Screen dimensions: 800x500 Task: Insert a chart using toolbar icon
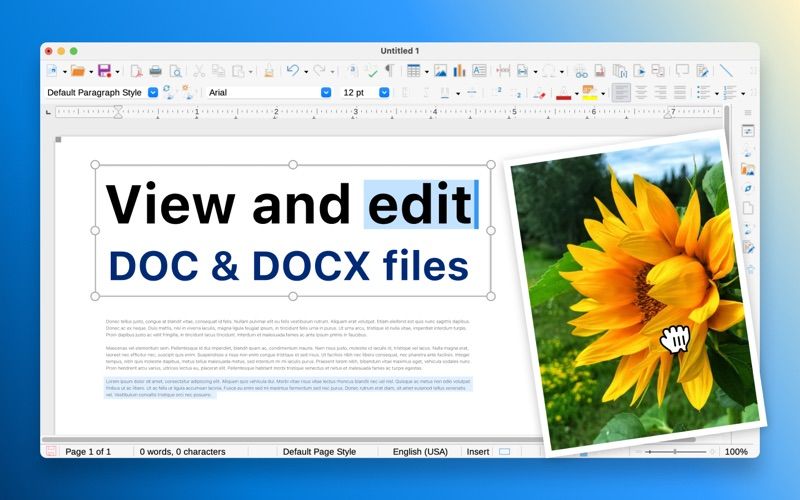click(x=459, y=71)
